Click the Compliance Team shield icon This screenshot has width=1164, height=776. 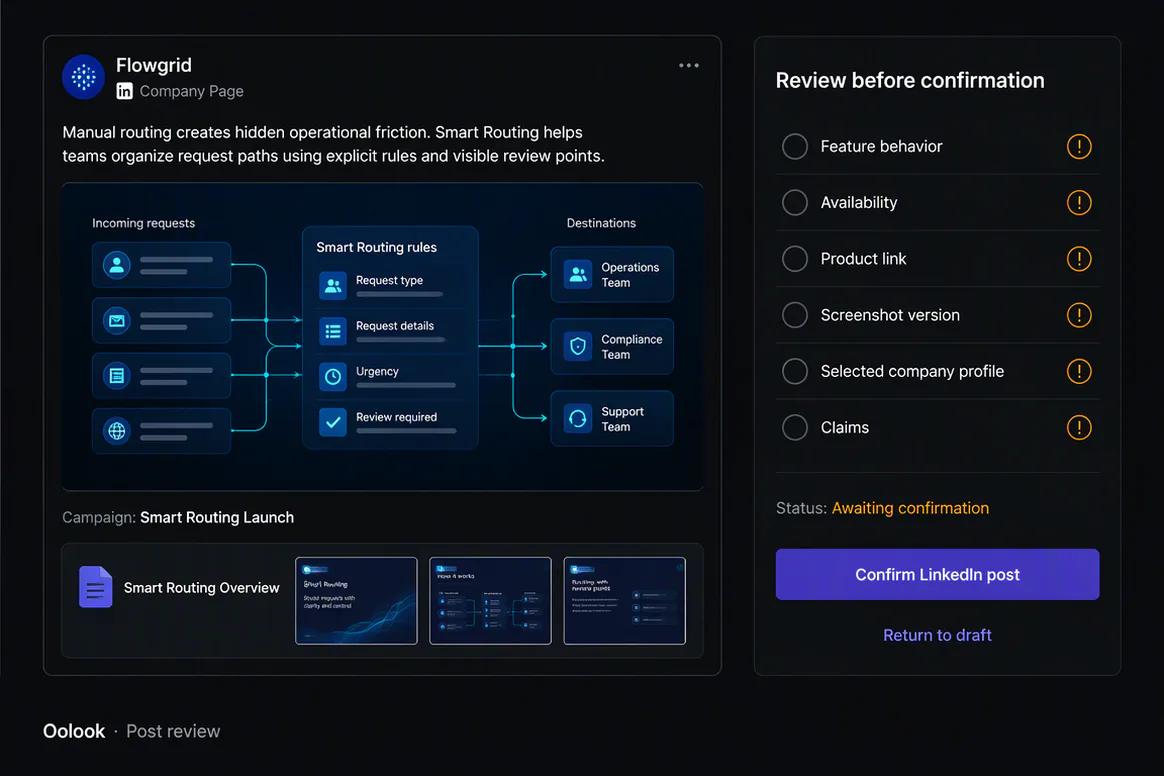[578, 346]
